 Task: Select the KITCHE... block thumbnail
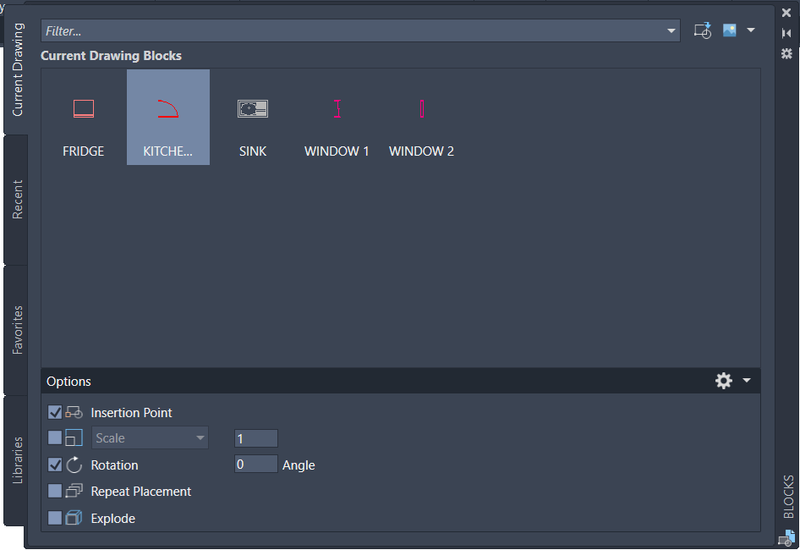pyautogui.click(x=168, y=117)
